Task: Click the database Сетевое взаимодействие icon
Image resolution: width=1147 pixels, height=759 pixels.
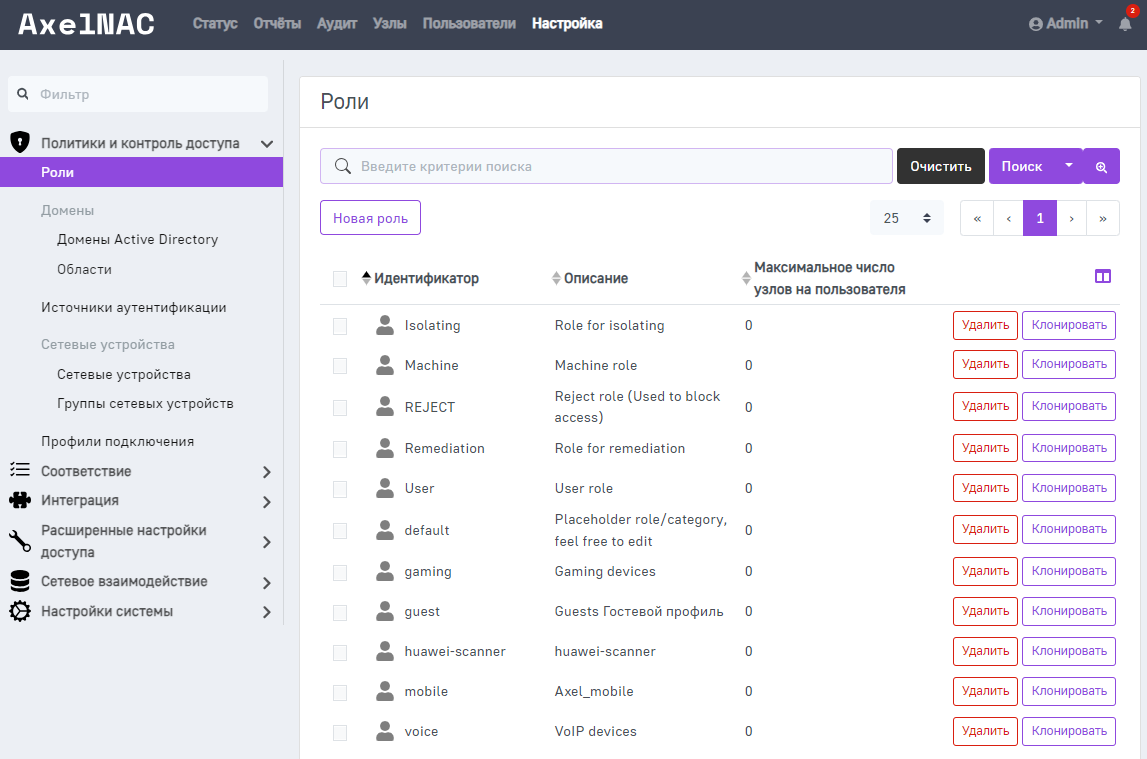Action: (x=20, y=581)
